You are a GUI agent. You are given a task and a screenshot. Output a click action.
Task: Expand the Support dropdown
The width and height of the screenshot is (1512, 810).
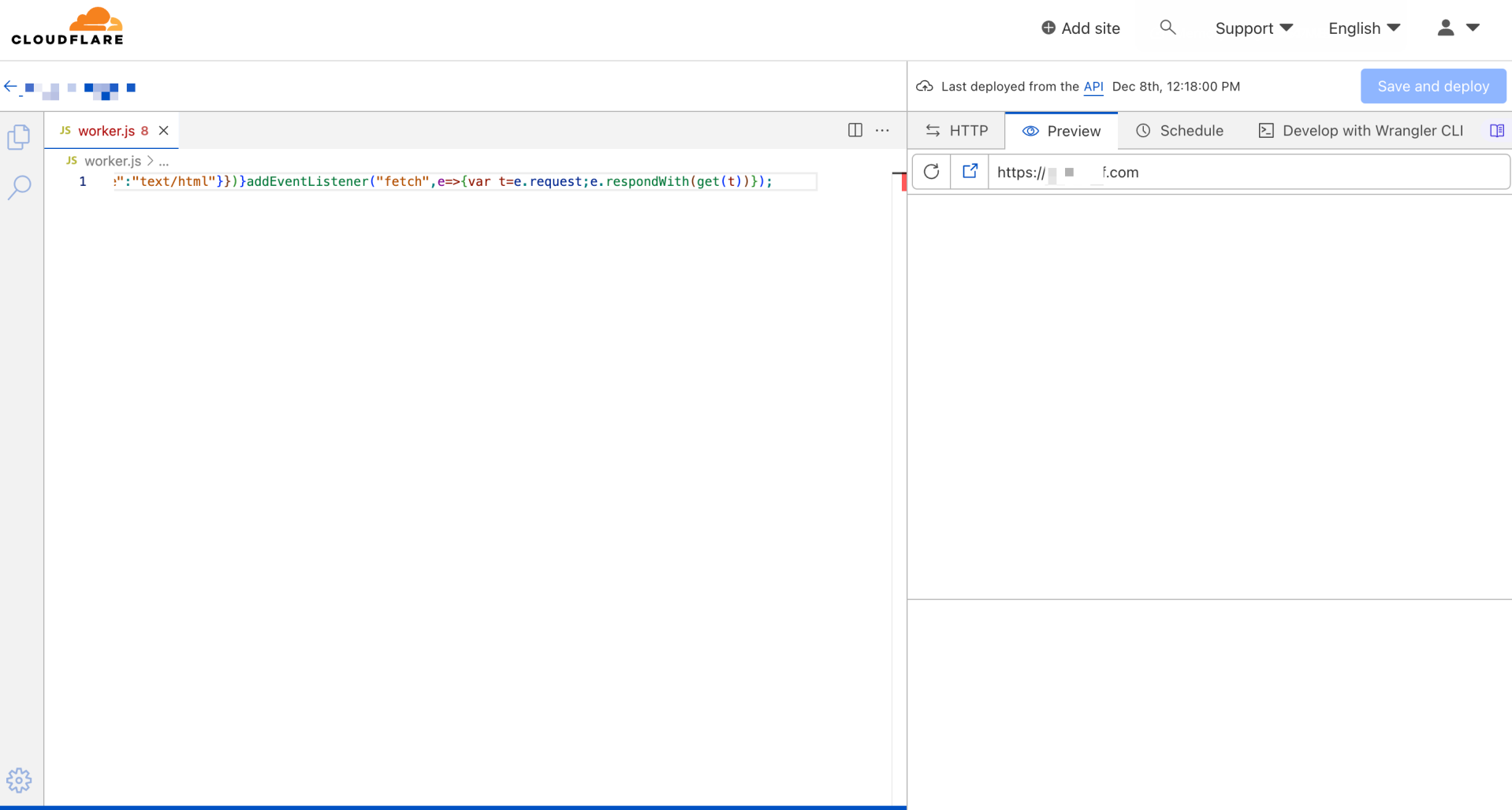[1254, 28]
